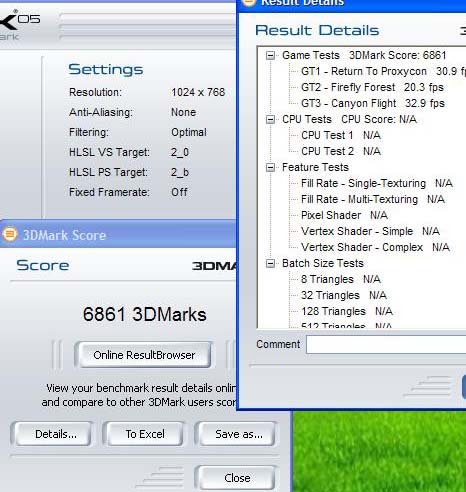Select Vertex Shader - Simple row

click(x=370, y=231)
